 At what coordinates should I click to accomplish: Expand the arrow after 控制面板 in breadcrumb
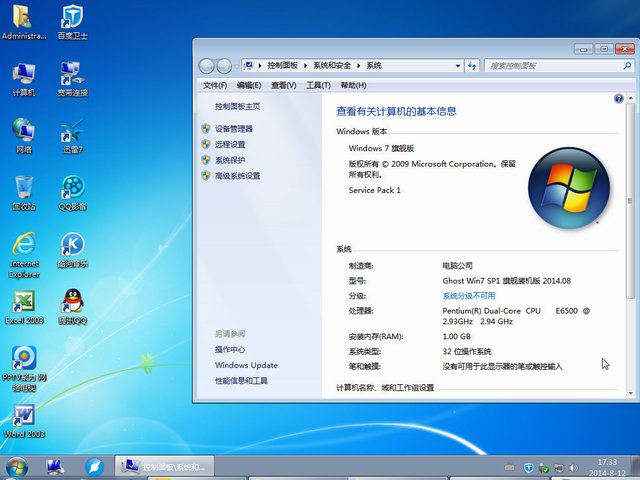click(x=305, y=66)
